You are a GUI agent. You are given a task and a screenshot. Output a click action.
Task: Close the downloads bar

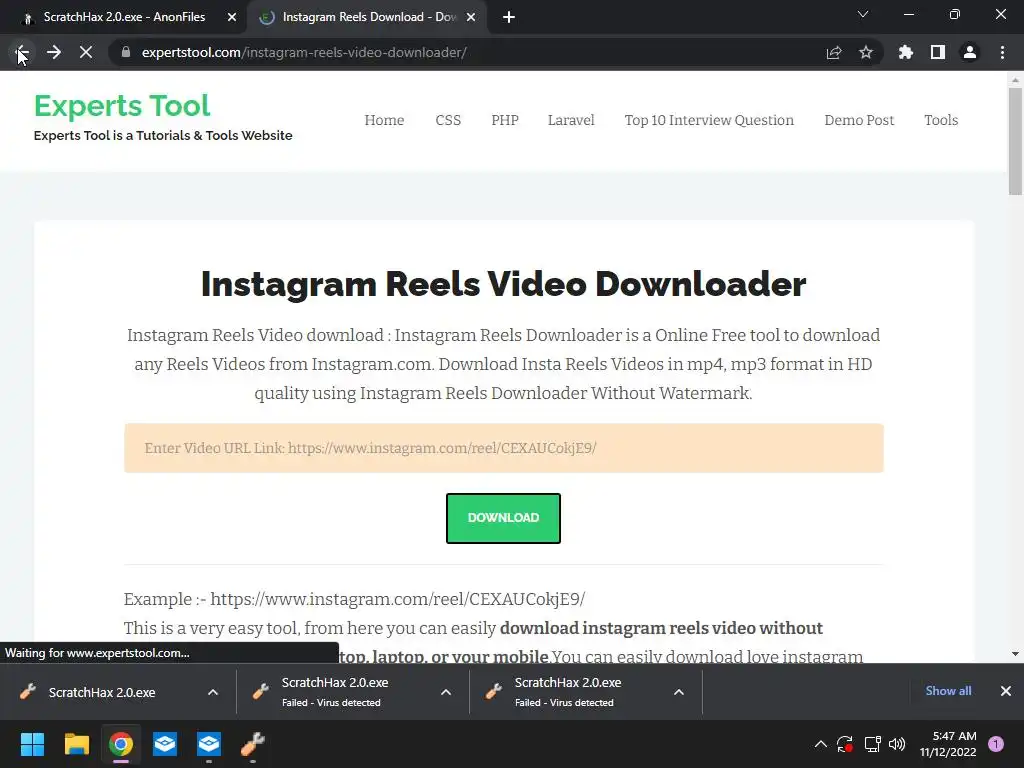coord(1006,691)
